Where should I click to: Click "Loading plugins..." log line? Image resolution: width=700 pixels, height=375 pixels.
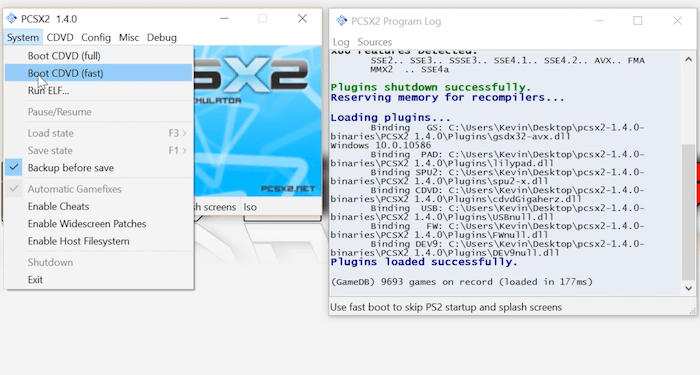(391, 117)
